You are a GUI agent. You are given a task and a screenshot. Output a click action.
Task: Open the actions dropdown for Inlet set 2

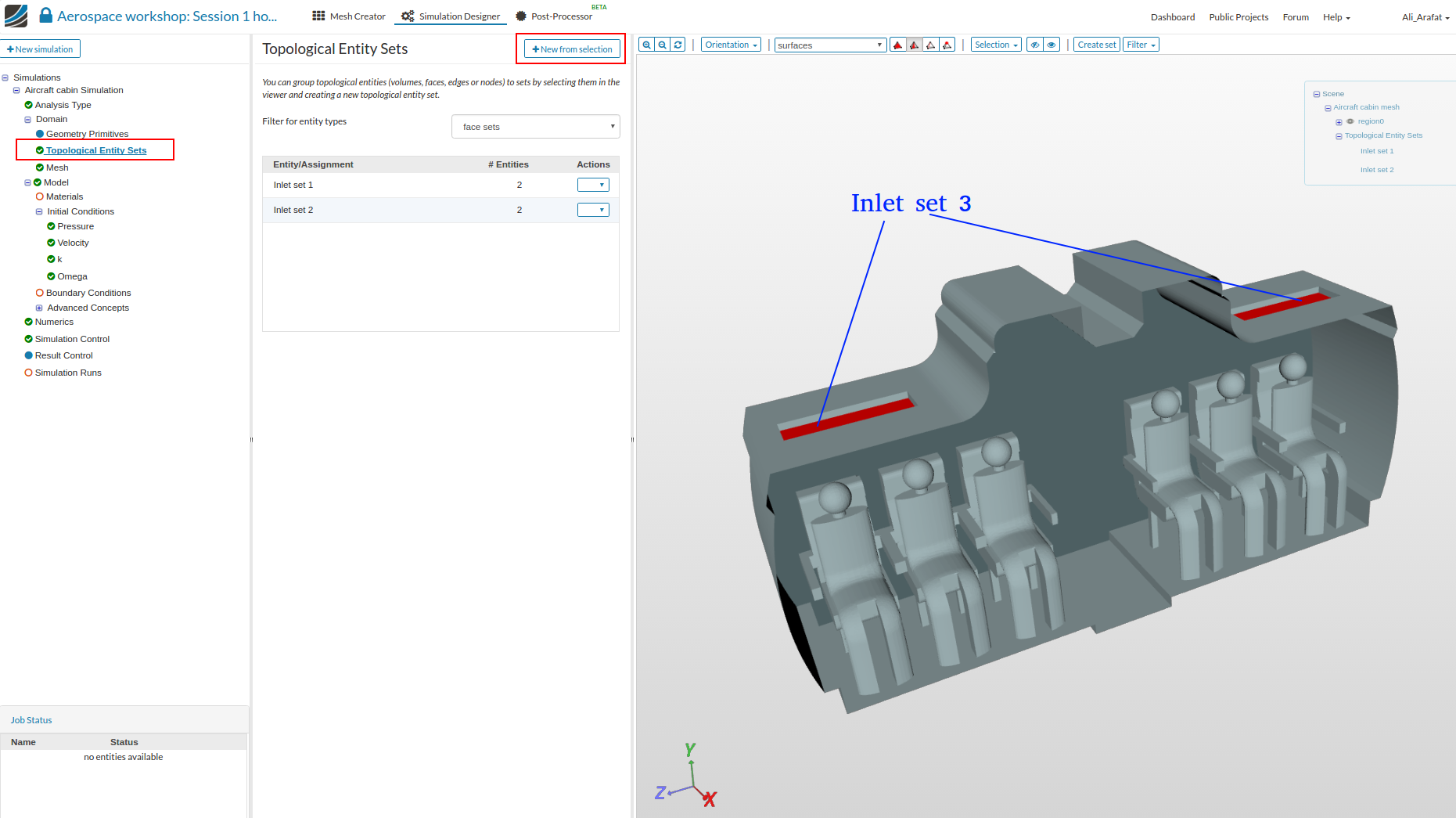coord(593,210)
